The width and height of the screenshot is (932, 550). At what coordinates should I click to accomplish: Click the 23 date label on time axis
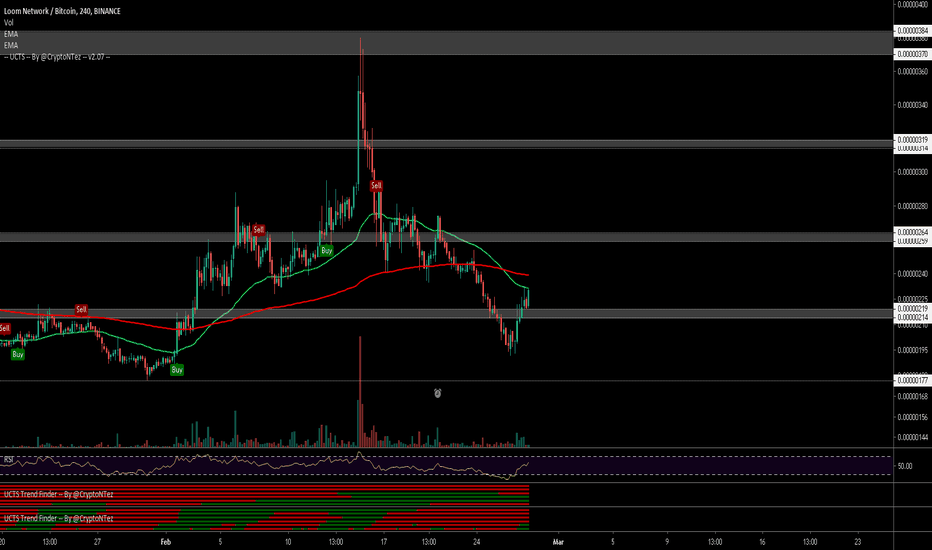858,542
